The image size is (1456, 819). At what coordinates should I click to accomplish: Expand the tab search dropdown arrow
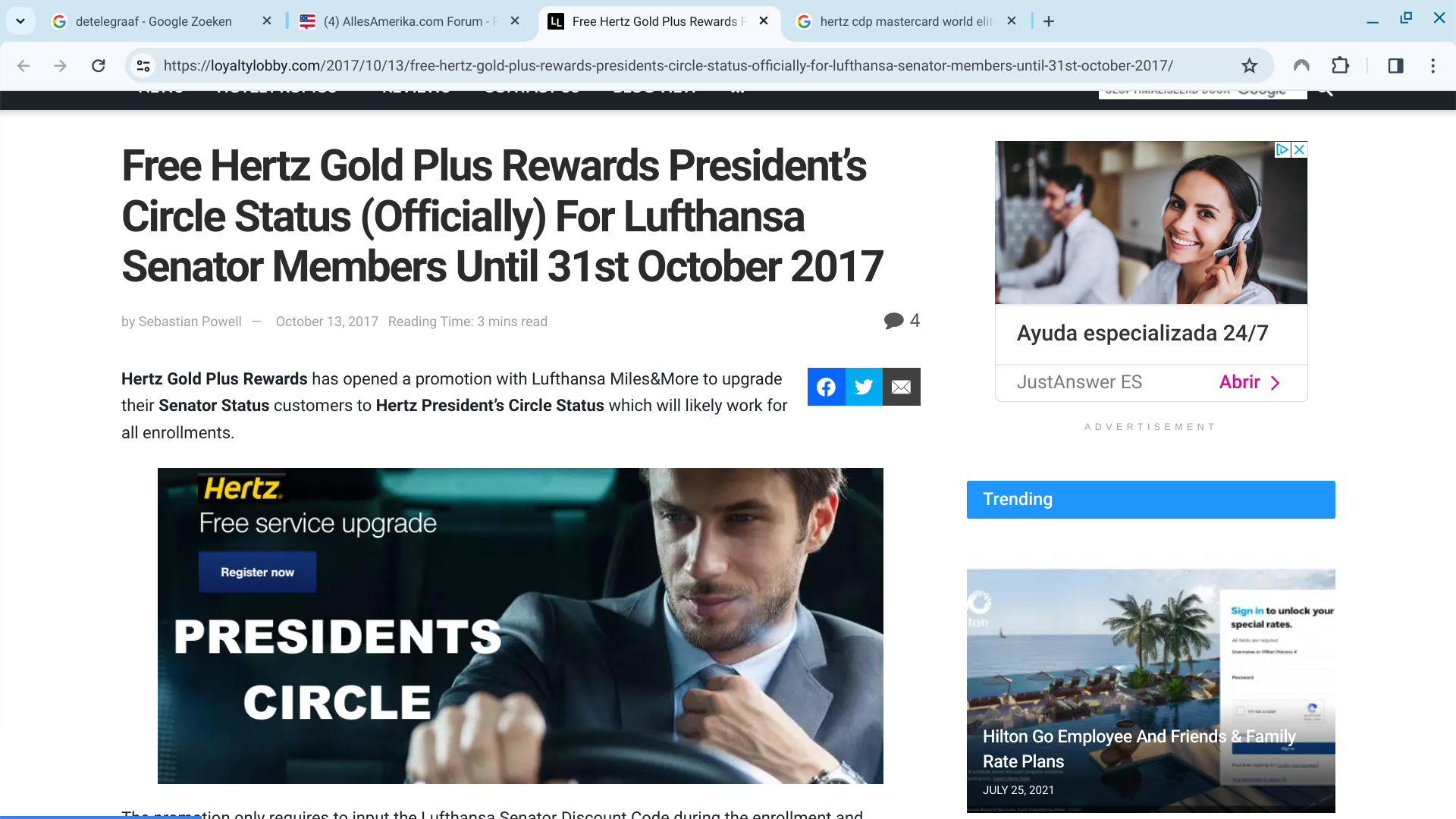tap(20, 21)
